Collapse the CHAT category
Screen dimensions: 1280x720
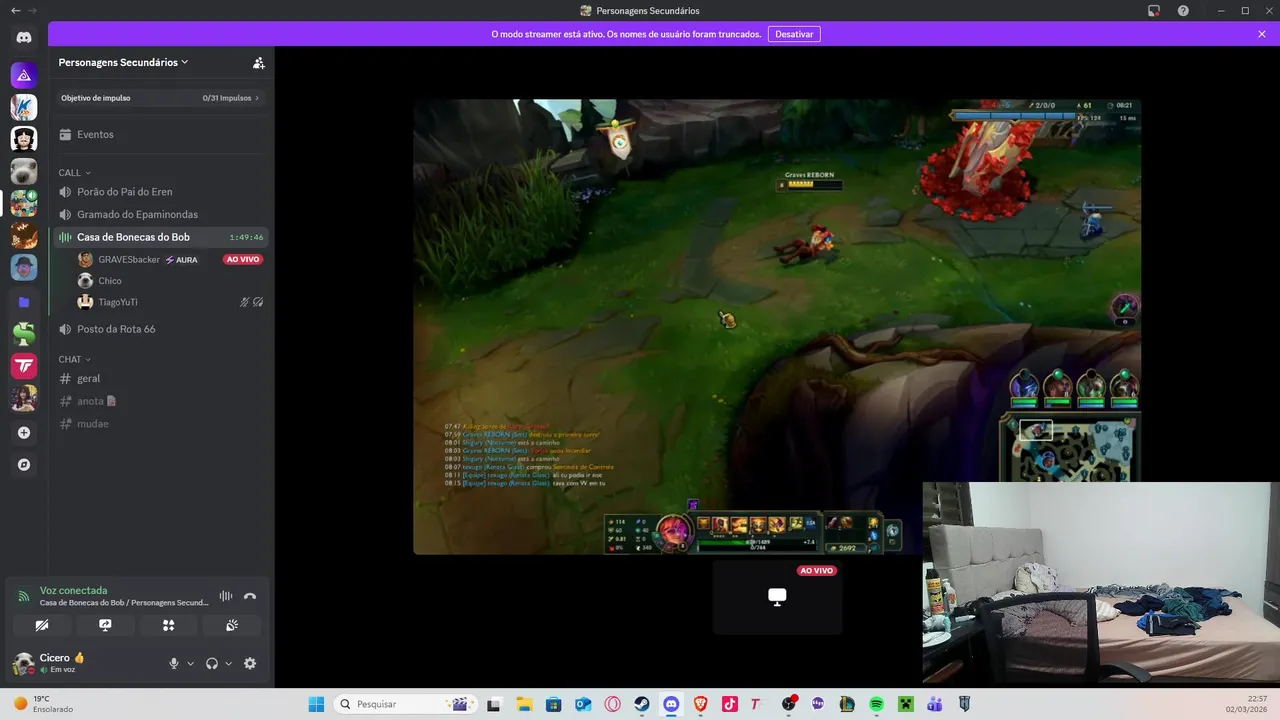[x=74, y=359]
